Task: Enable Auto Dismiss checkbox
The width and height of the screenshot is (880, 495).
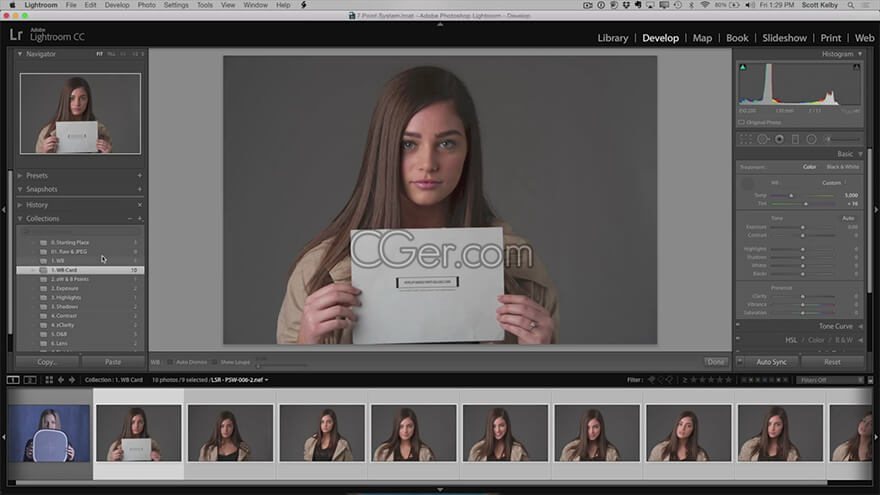Action: point(170,363)
